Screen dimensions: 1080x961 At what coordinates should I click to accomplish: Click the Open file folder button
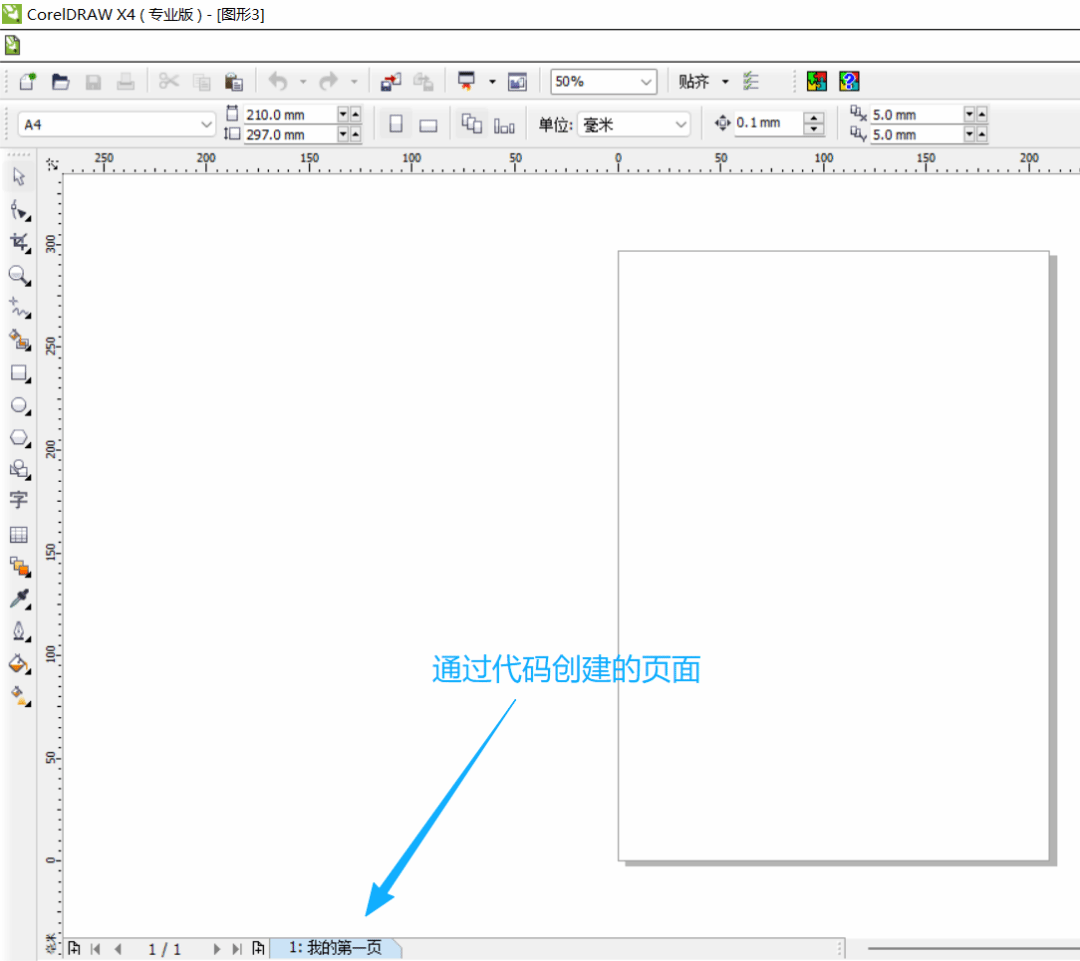coord(61,82)
